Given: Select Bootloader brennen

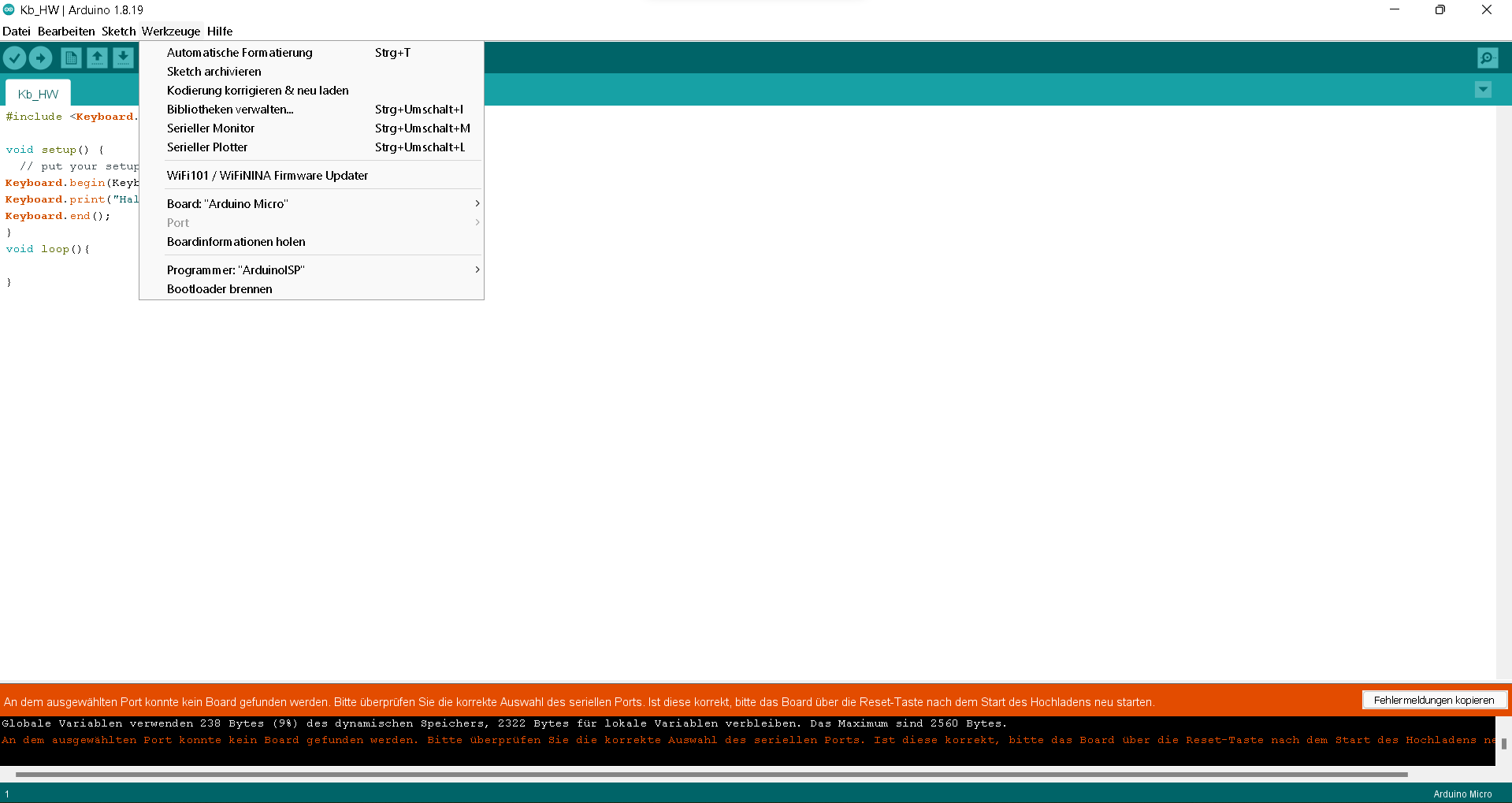Looking at the screenshot, I should [x=220, y=289].
